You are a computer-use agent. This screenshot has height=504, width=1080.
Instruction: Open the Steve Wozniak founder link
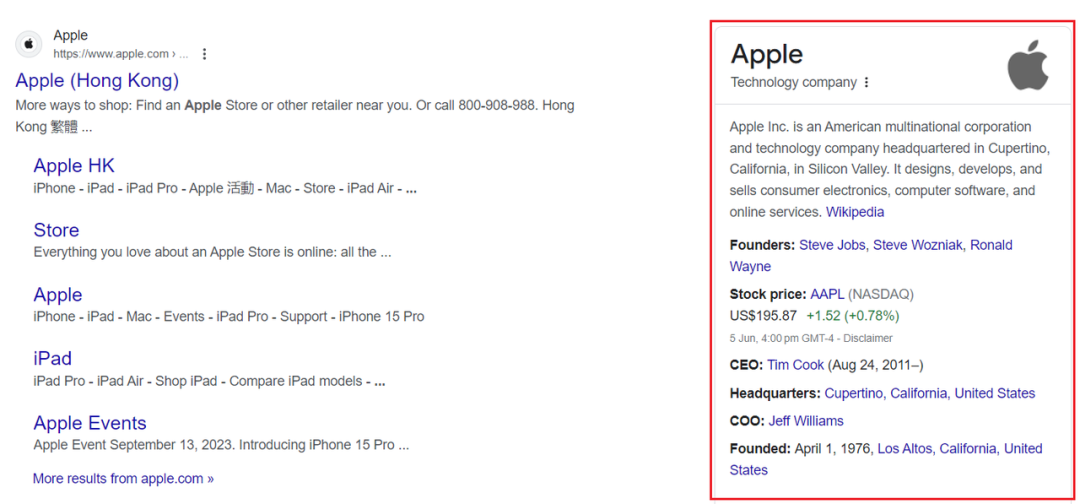pyautogui.click(x=919, y=245)
